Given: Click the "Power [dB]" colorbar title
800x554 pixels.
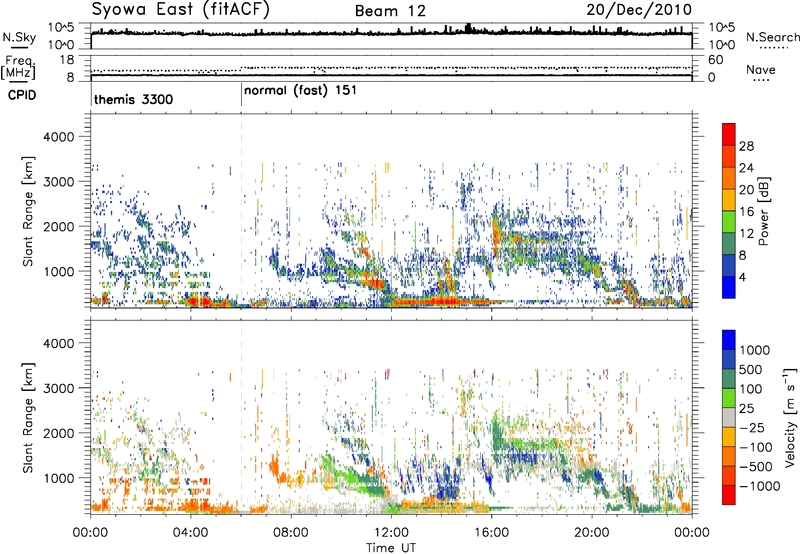Looking at the screenshot, I should click(x=763, y=211).
